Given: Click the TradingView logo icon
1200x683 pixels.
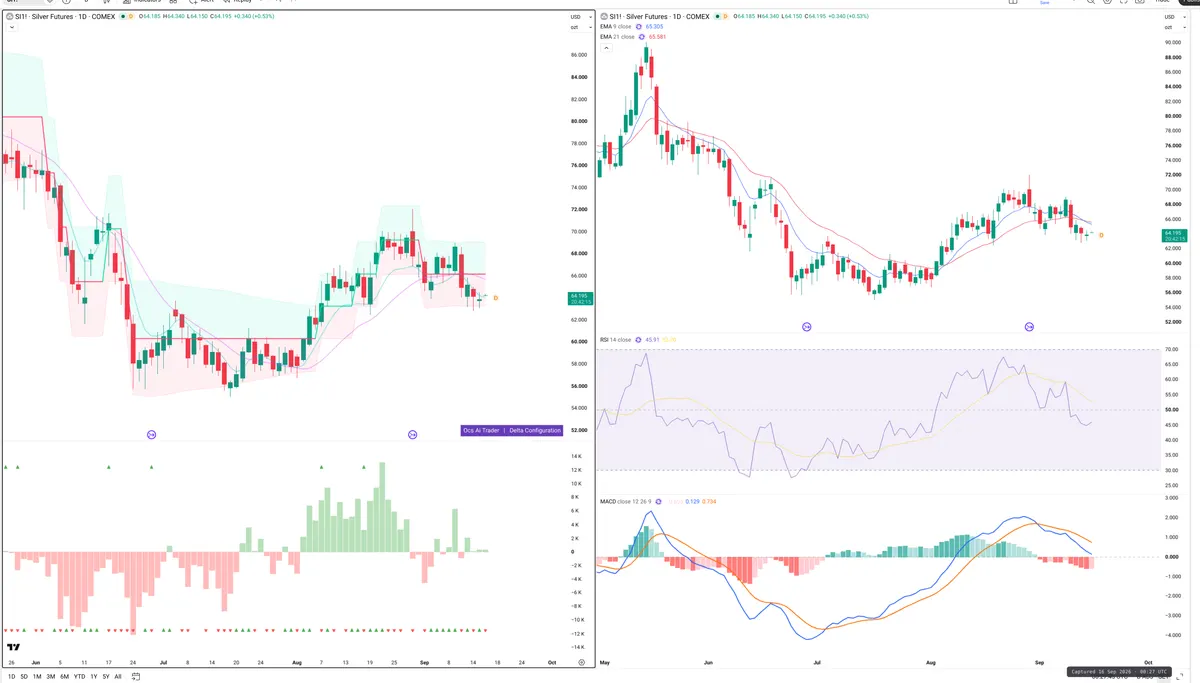Looking at the screenshot, I should pyautogui.click(x=13, y=647).
